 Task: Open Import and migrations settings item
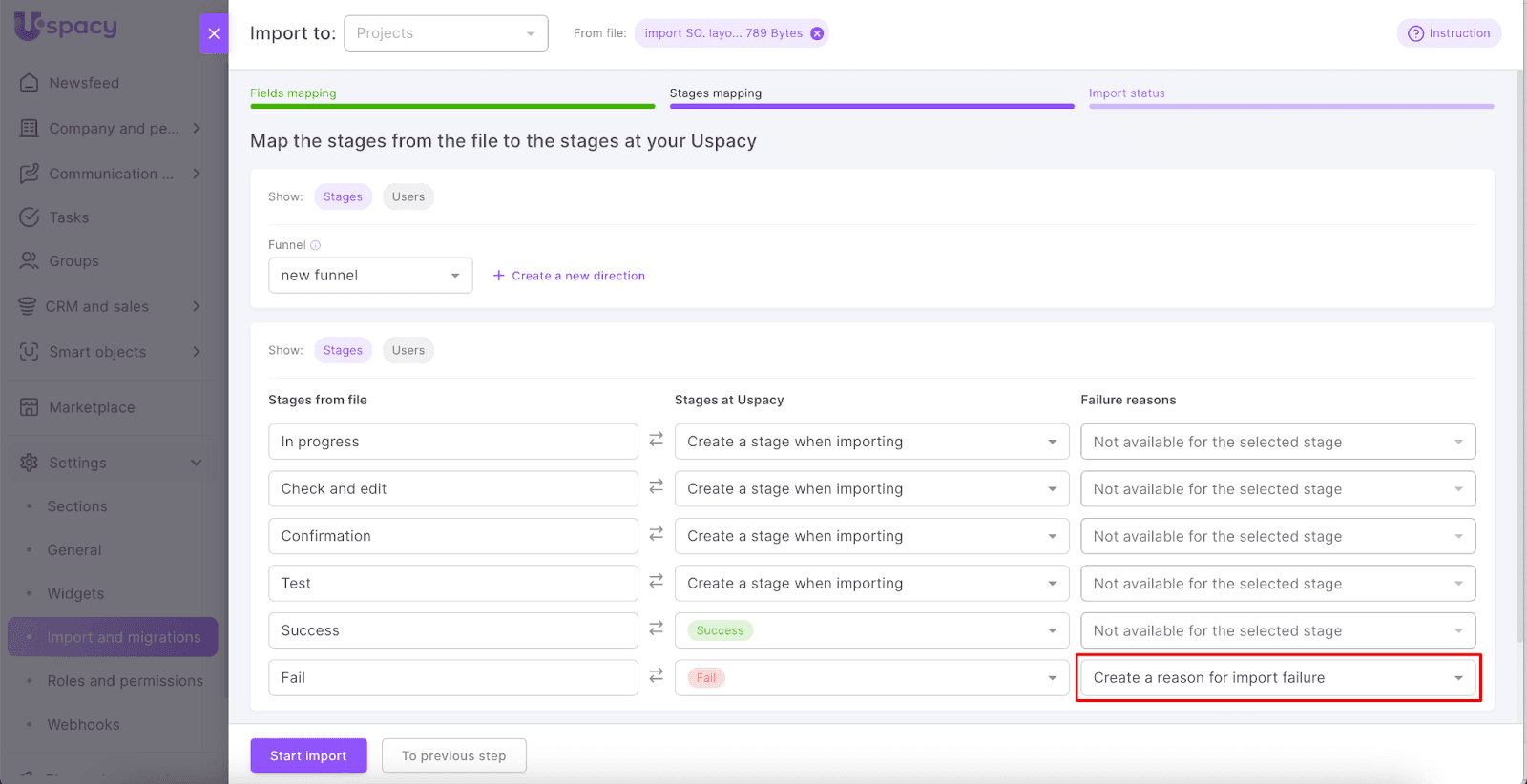pyautogui.click(x=123, y=637)
